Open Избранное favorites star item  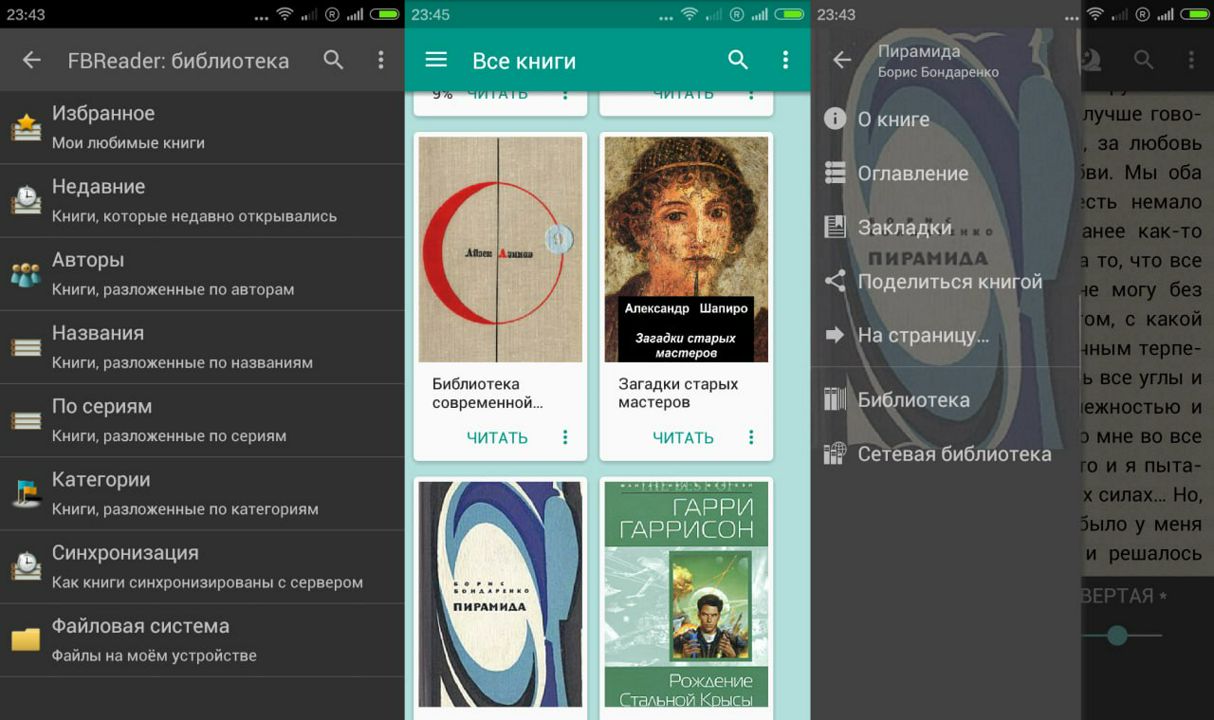tap(200, 127)
